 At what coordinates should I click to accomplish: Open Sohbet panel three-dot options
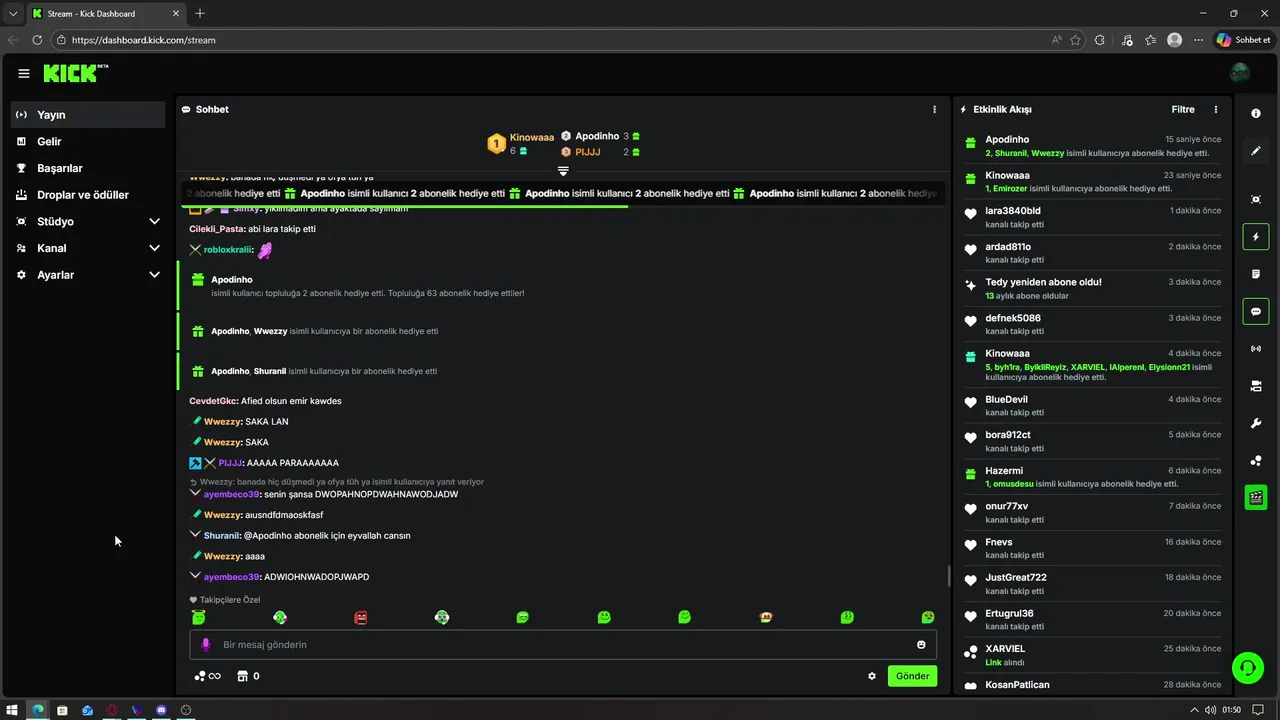coord(935,109)
